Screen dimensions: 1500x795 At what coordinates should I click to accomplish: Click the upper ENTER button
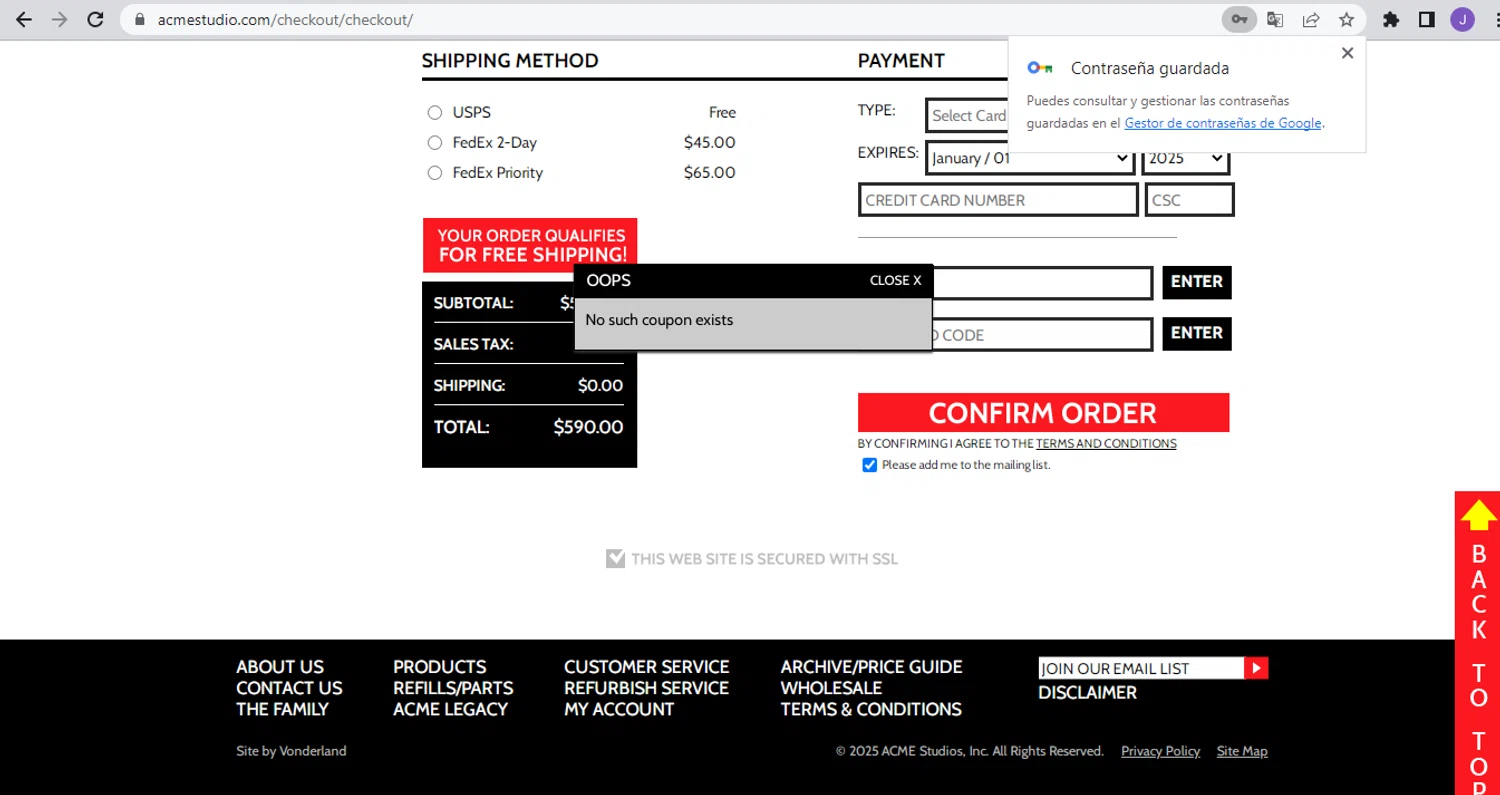pos(1197,282)
